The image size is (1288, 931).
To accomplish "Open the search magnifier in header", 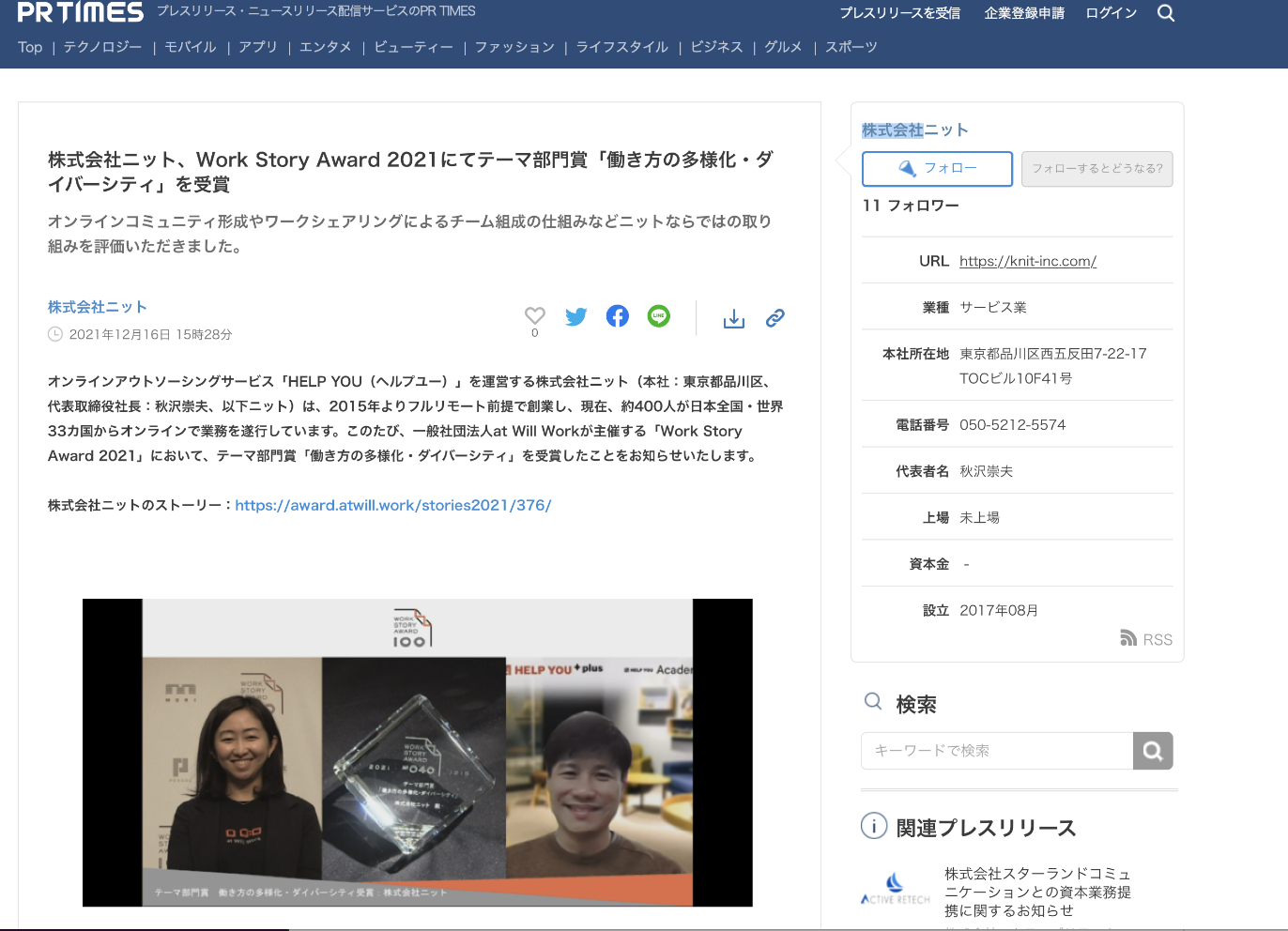I will 1166,13.
